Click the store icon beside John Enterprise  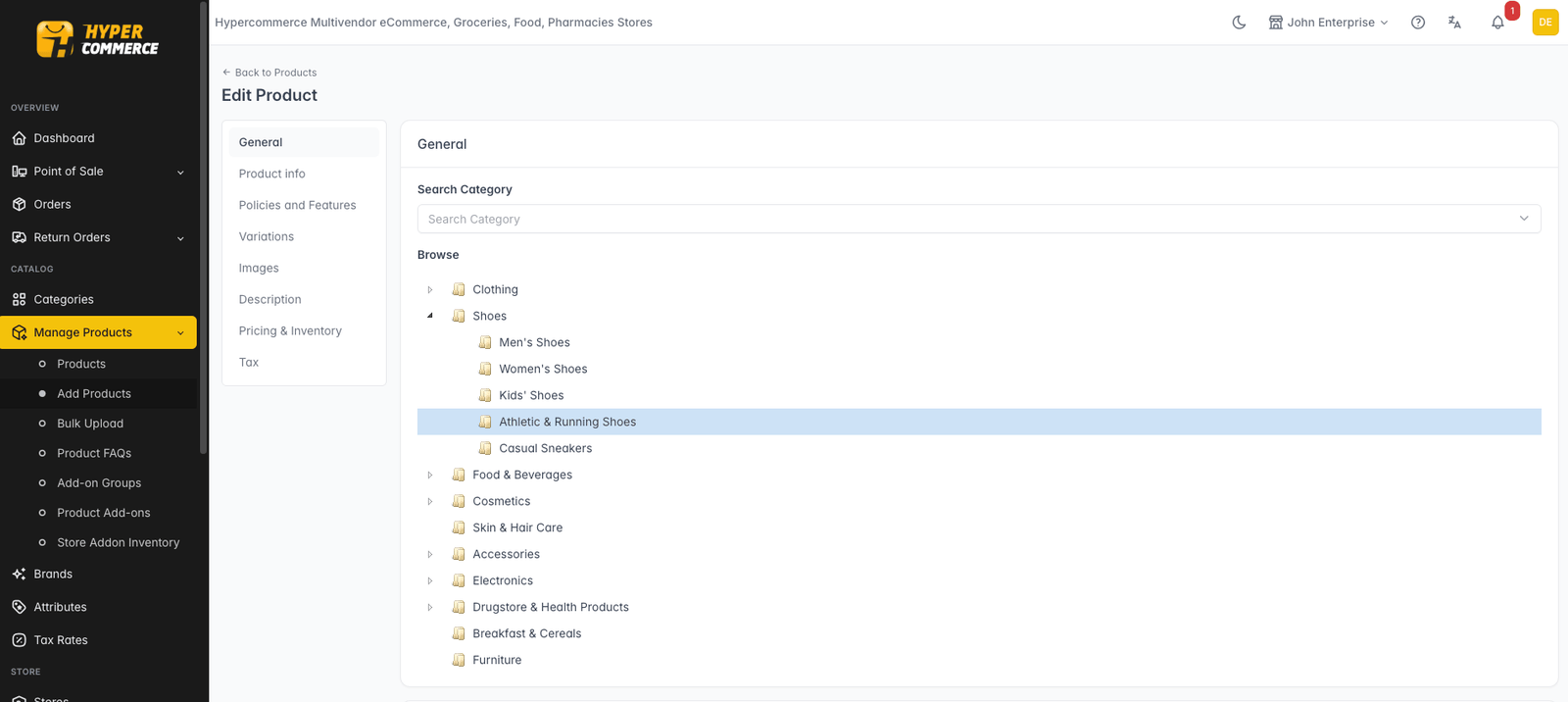(1275, 23)
